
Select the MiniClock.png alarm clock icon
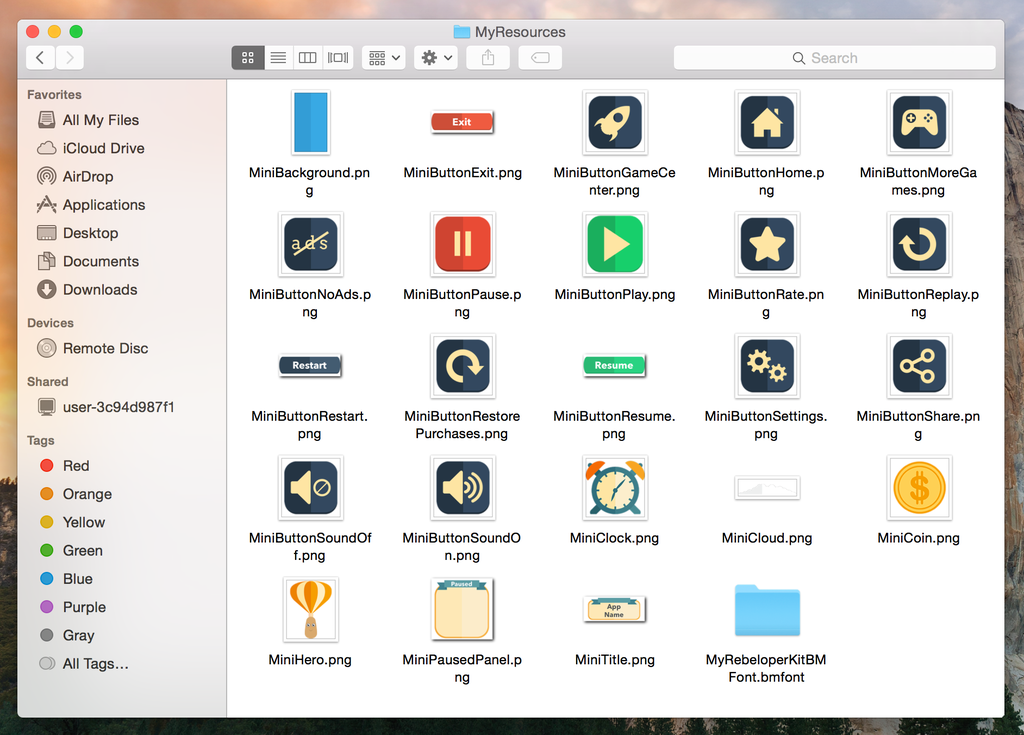[615, 487]
